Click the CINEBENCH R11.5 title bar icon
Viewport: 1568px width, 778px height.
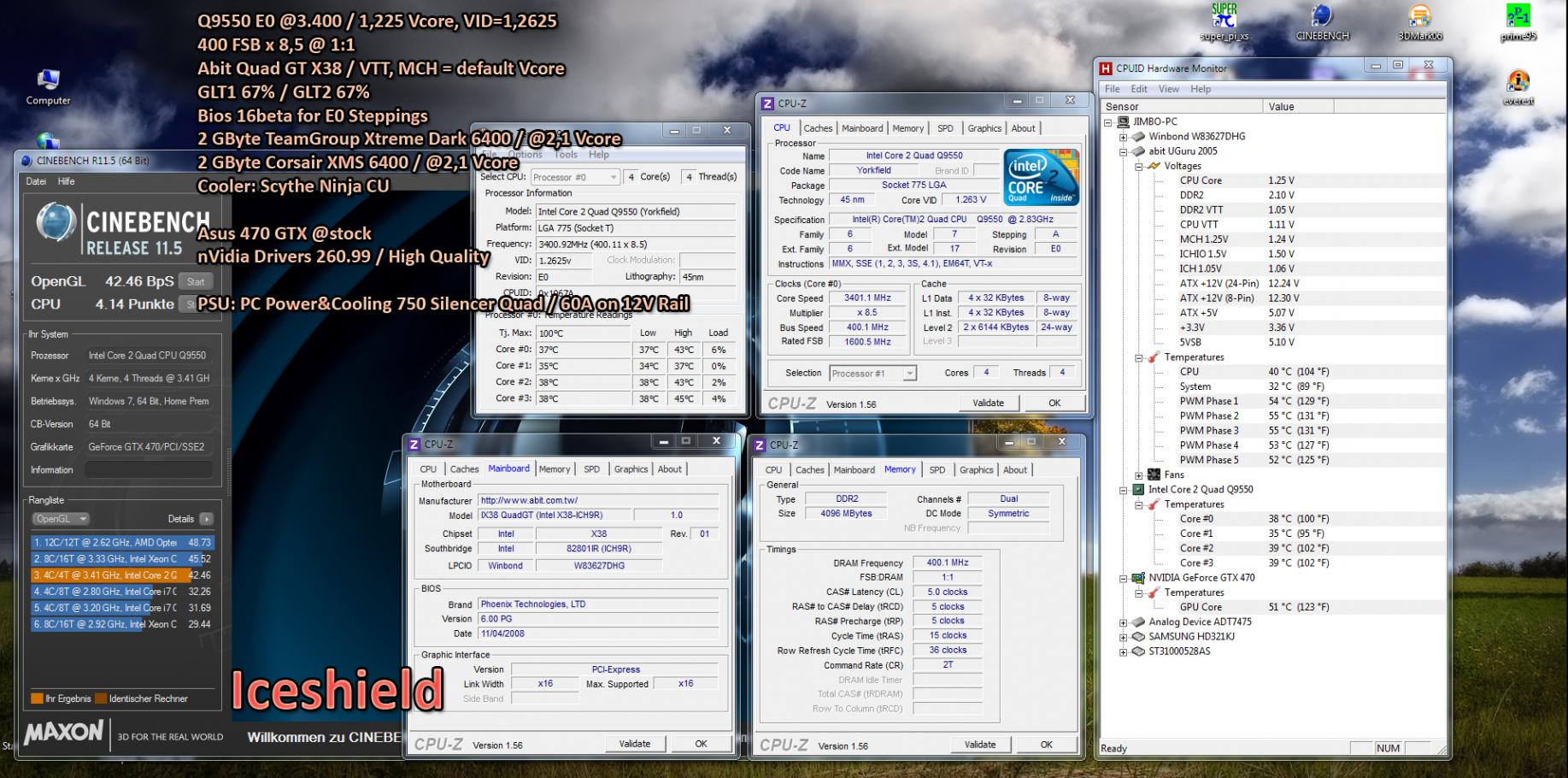(x=26, y=160)
